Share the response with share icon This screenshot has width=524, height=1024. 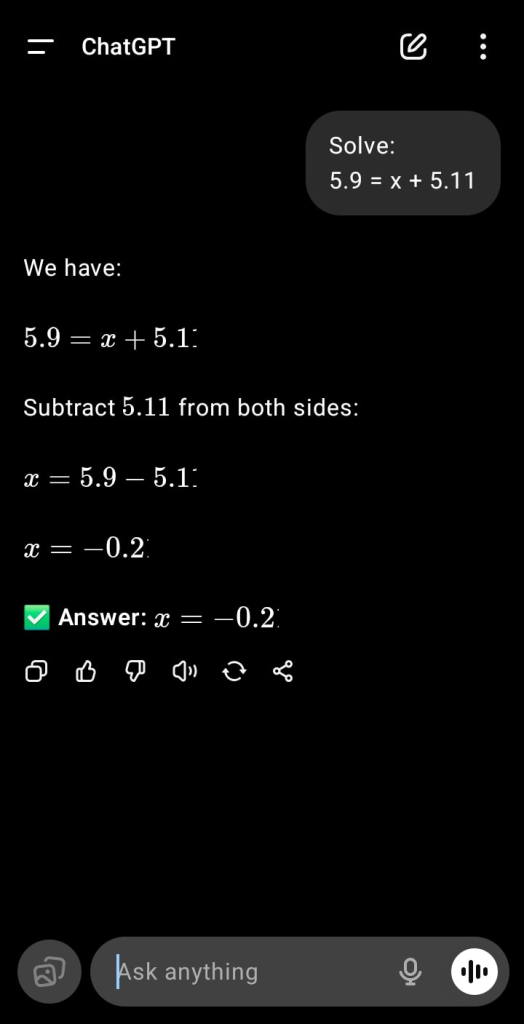283,671
